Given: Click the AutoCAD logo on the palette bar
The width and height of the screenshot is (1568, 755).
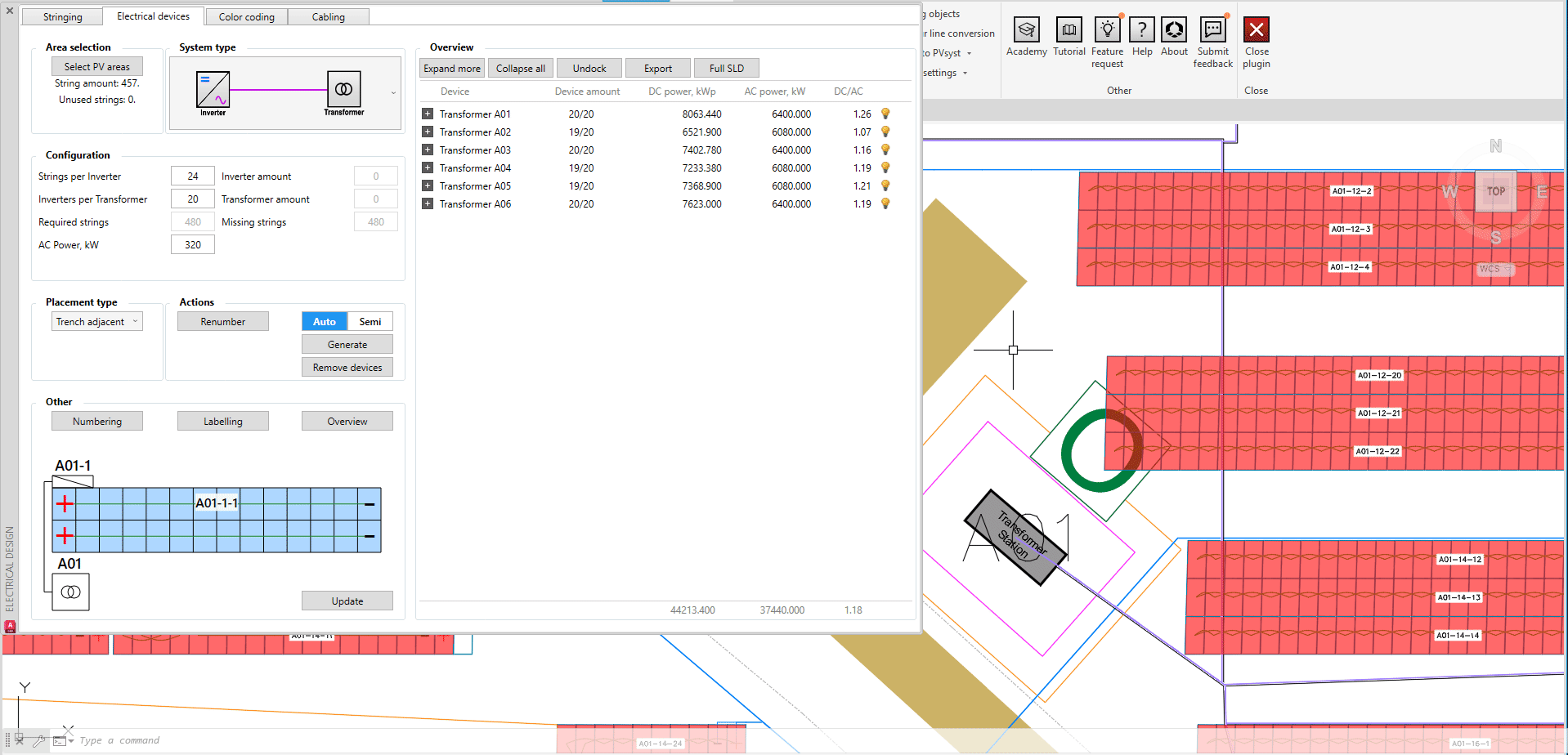Looking at the screenshot, I should (x=10, y=627).
